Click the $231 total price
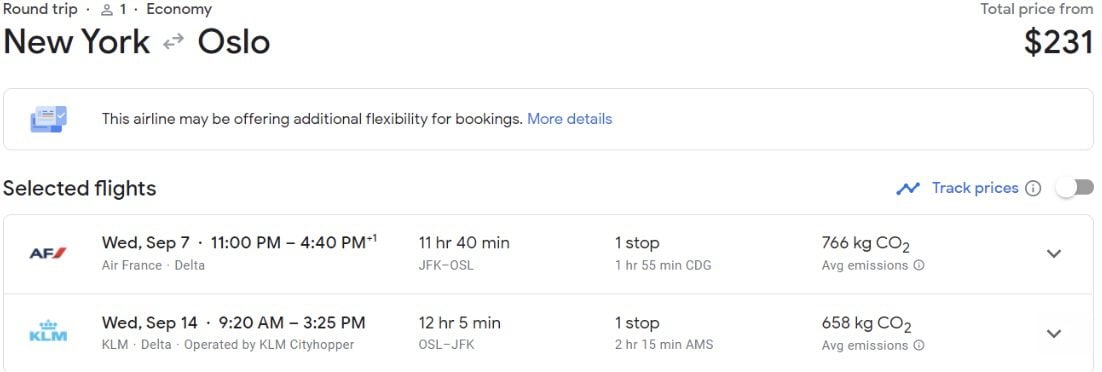The height and width of the screenshot is (372, 1102). pos(1058,42)
